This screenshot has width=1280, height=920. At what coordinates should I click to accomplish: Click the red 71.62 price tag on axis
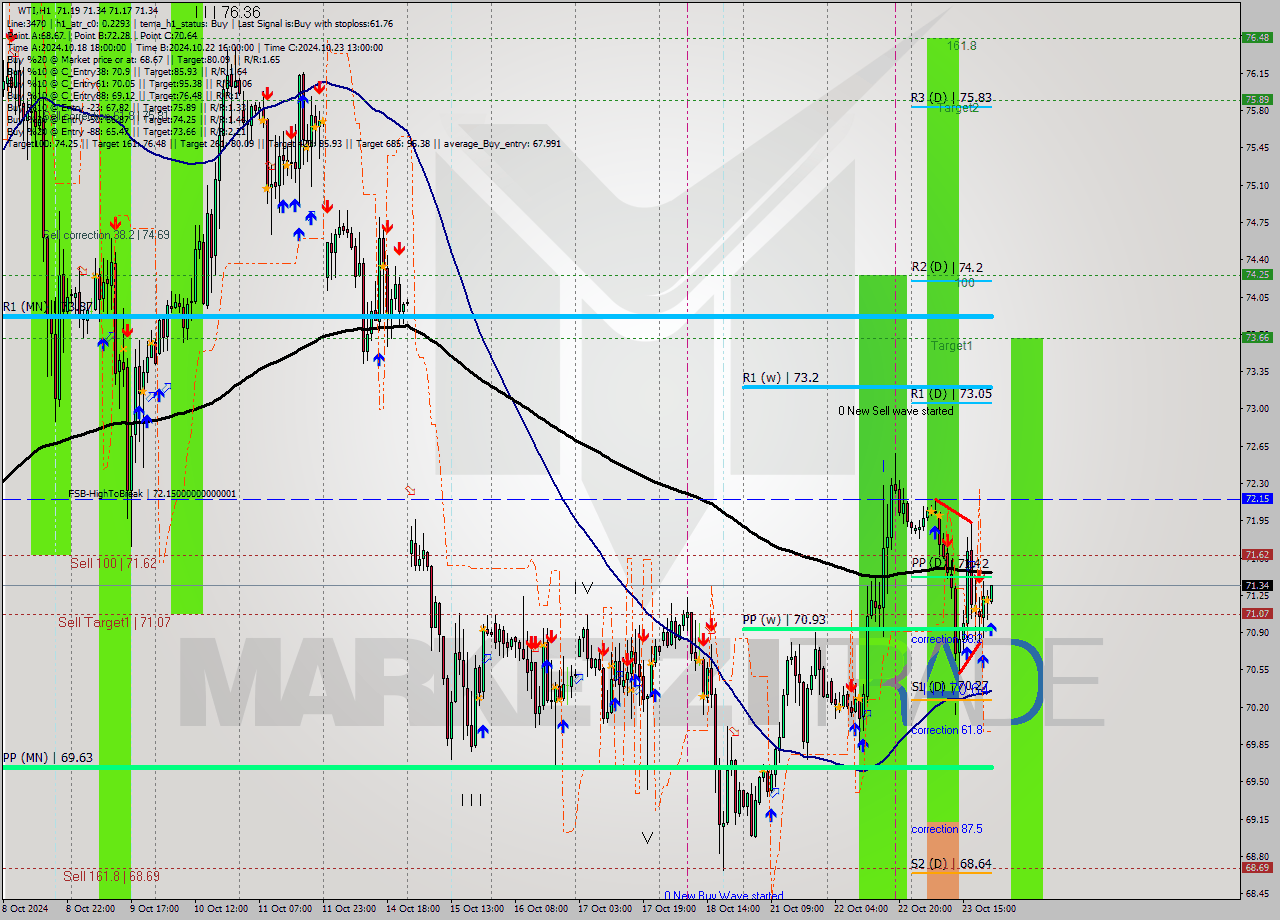coord(1257,554)
